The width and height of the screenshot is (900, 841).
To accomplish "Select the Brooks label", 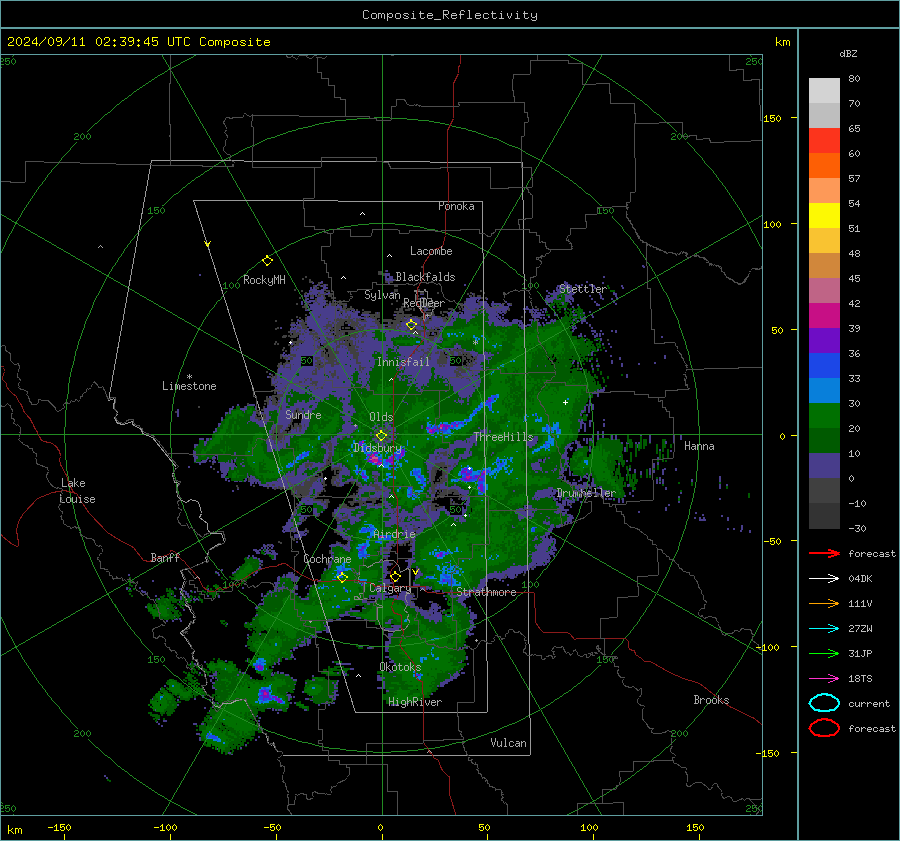I will point(711,700).
